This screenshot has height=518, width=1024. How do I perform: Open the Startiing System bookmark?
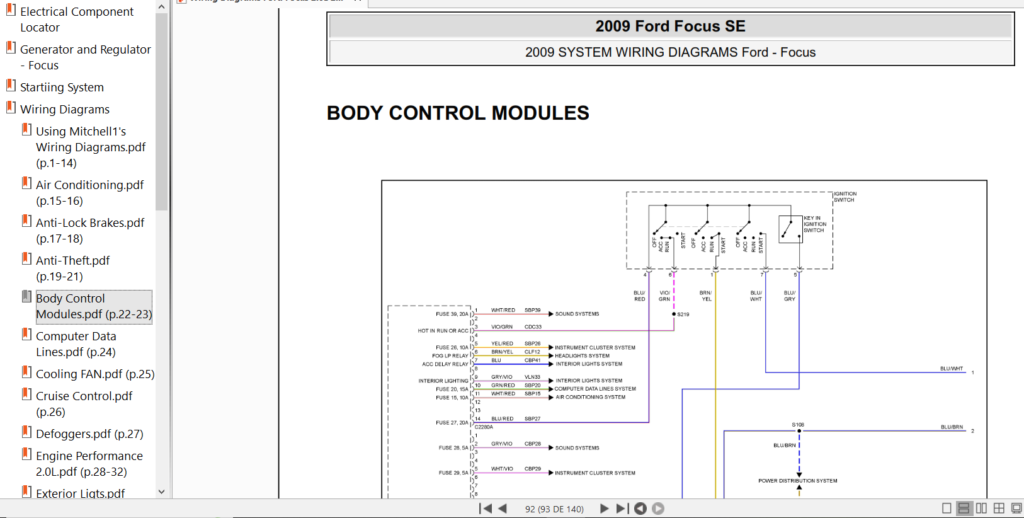tap(61, 88)
